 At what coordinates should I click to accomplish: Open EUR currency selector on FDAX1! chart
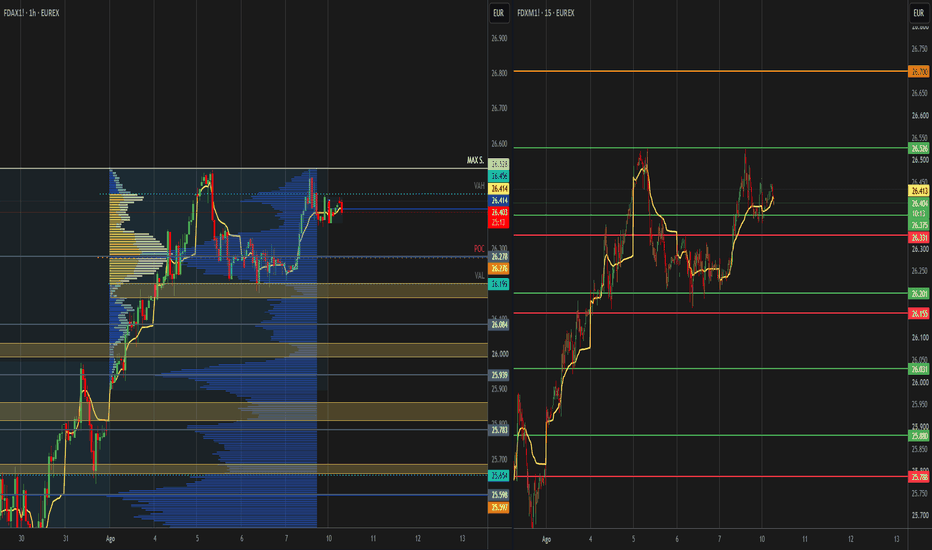click(x=498, y=13)
